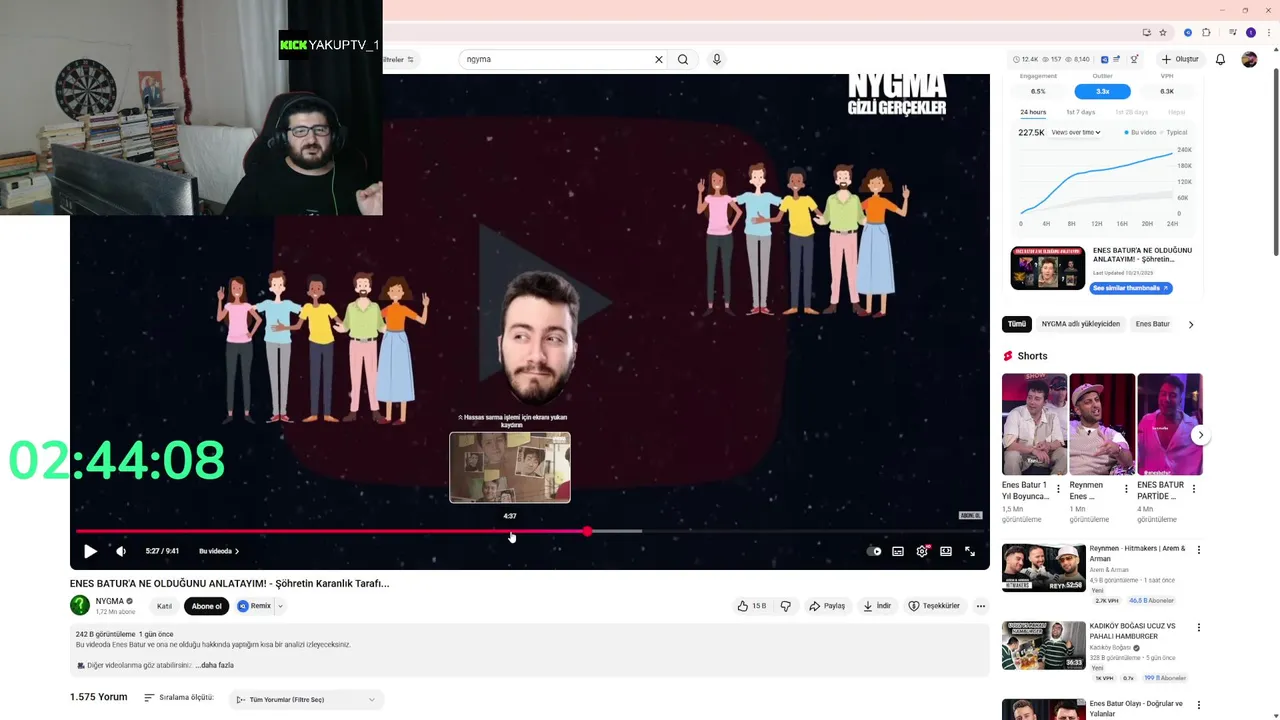Click the 4:37 seek preview thumbnail
This screenshot has width=1280, height=720.
pos(510,467)
